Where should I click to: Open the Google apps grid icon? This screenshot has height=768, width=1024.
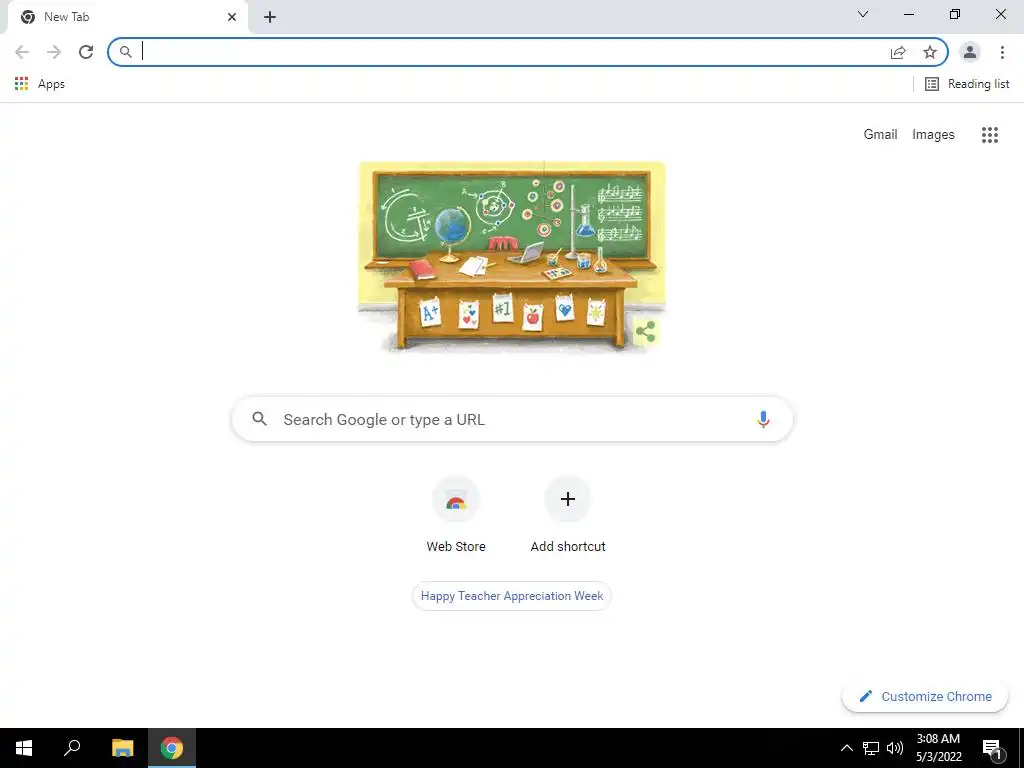tap(990, 135)
